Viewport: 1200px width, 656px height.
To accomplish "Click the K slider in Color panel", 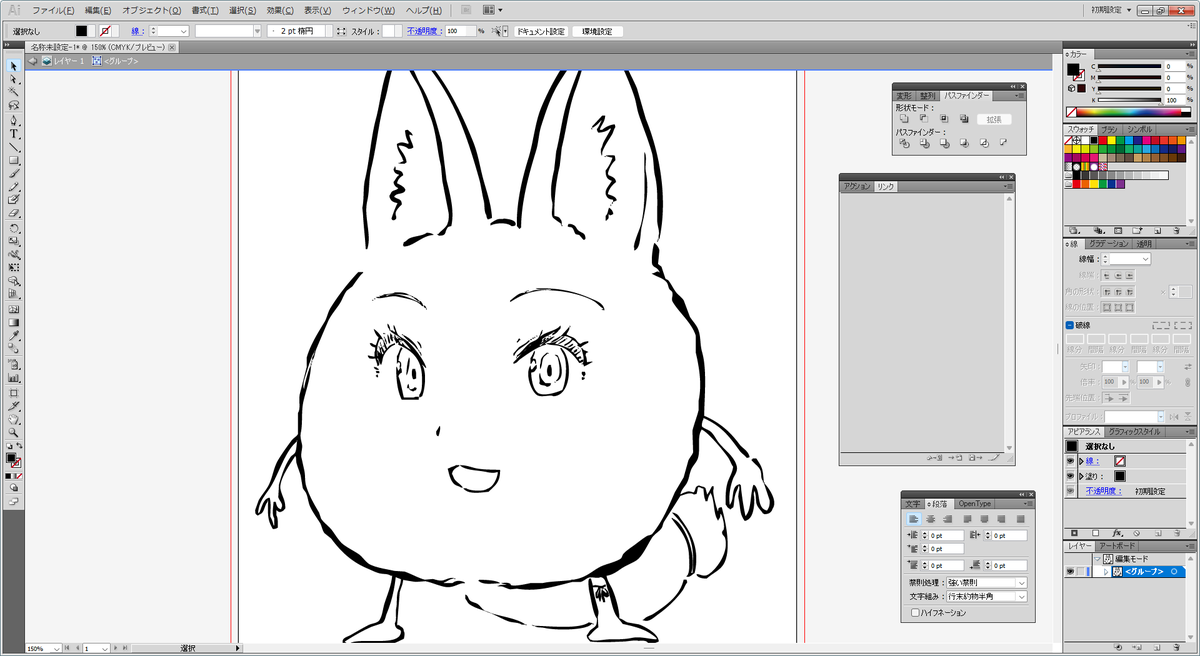I will [x=1130, y=100].
